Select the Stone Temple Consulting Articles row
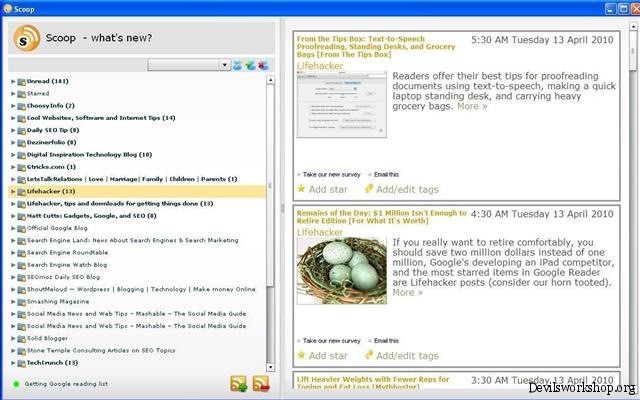 [x=137, y=351]
